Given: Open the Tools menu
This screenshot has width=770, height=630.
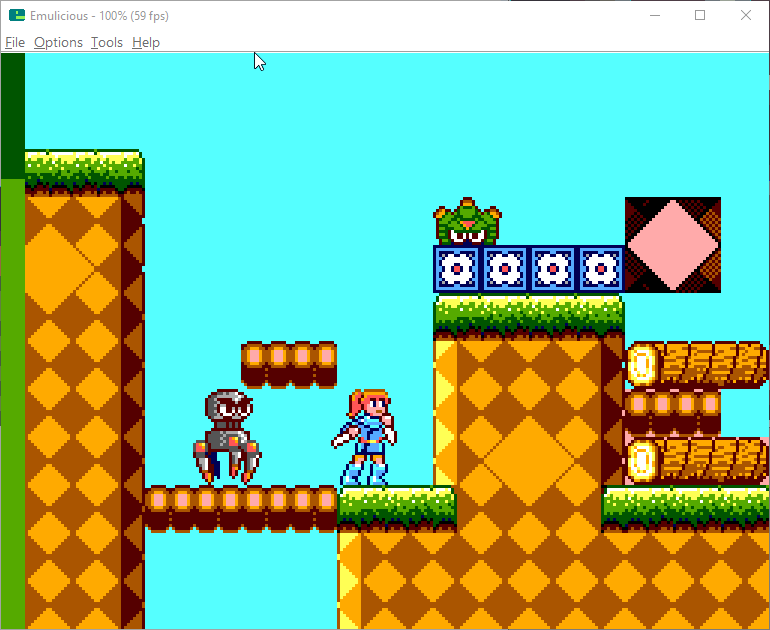Looking at the screenshot, I should pos(107,43).
